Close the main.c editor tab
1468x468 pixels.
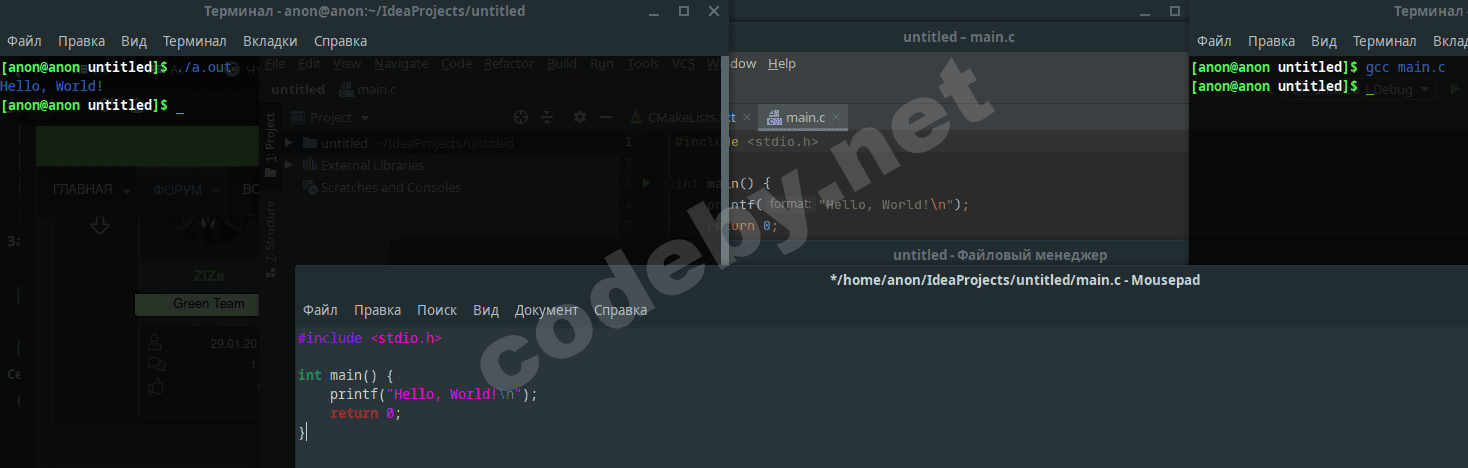point(838,117)
